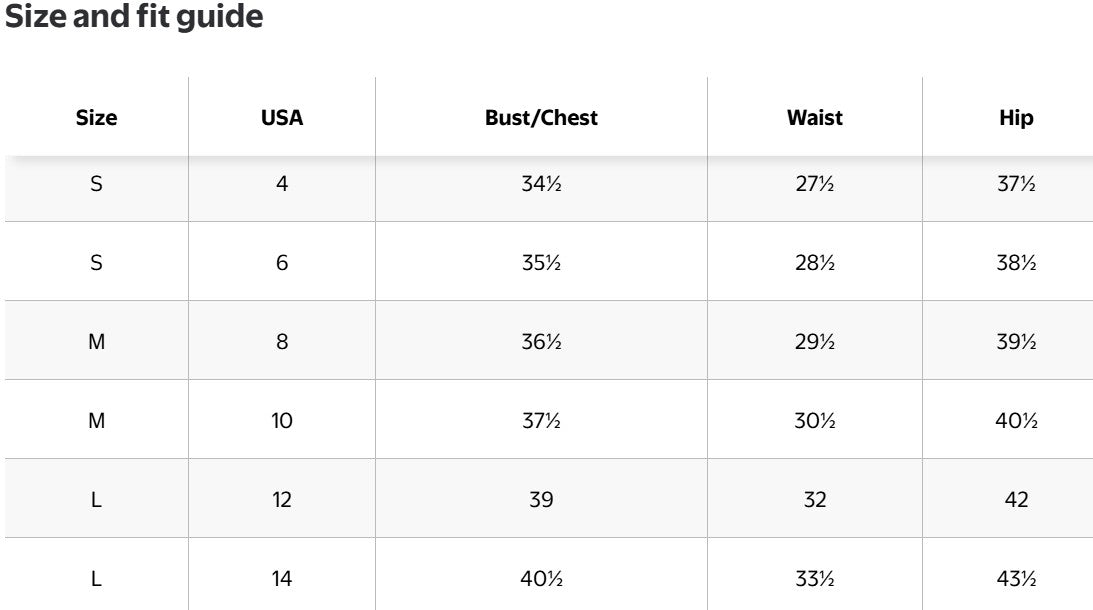Click the USA size 10 cell
This screenshot has width=1093, height=610.
click(x=282, y=421)
